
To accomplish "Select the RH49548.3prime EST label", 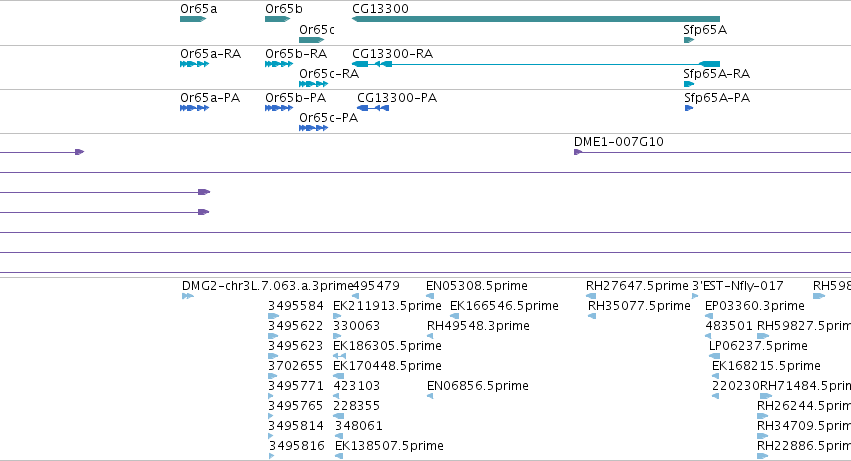I will (478, 326).
